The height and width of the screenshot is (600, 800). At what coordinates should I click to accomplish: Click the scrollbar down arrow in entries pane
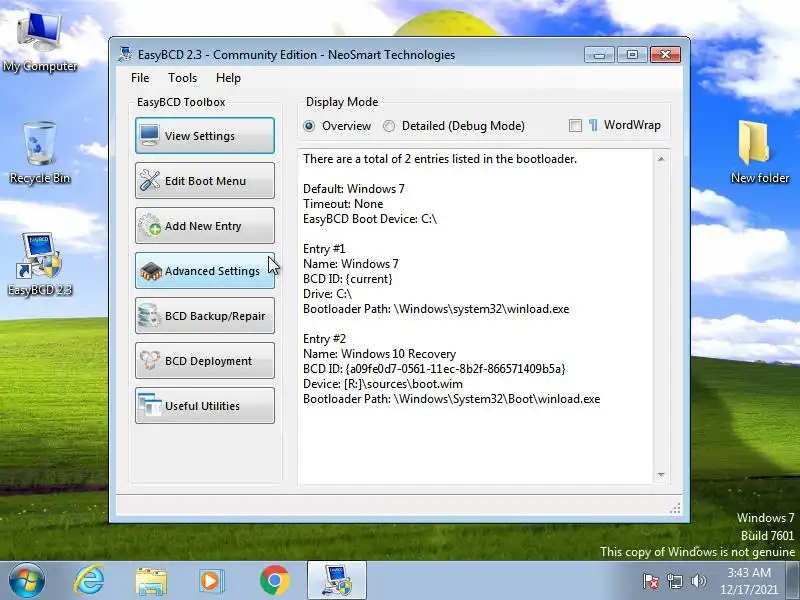661,475
